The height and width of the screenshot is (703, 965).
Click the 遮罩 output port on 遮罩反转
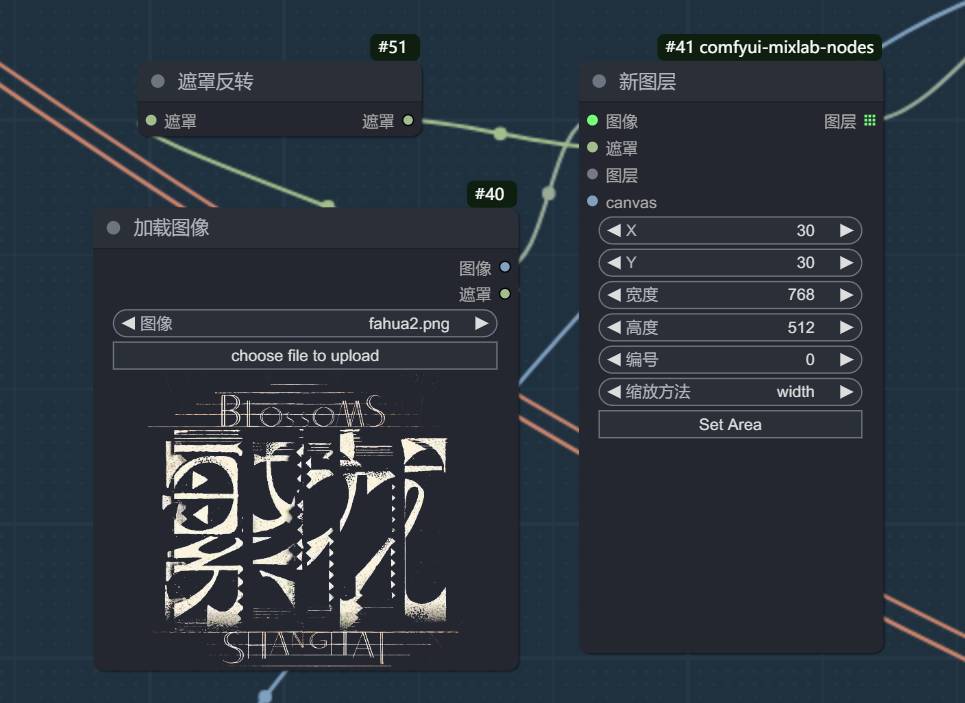pos(407,121)
